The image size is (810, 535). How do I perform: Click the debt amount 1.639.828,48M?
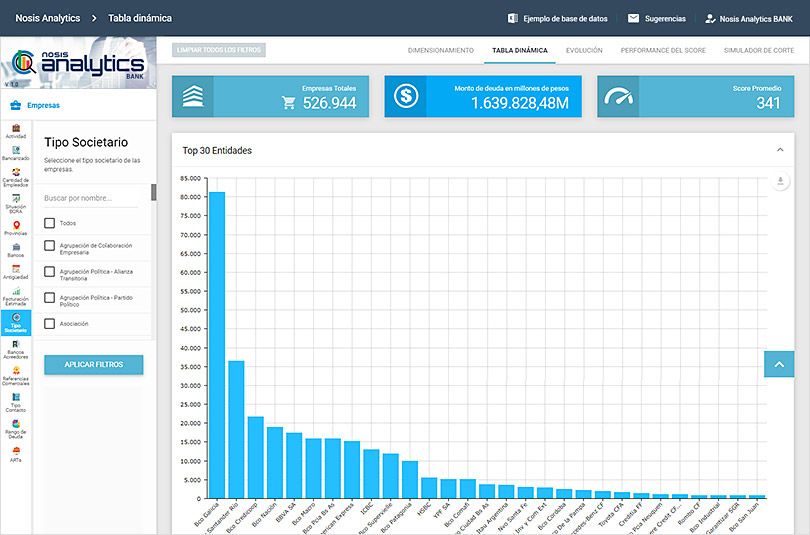520,103
